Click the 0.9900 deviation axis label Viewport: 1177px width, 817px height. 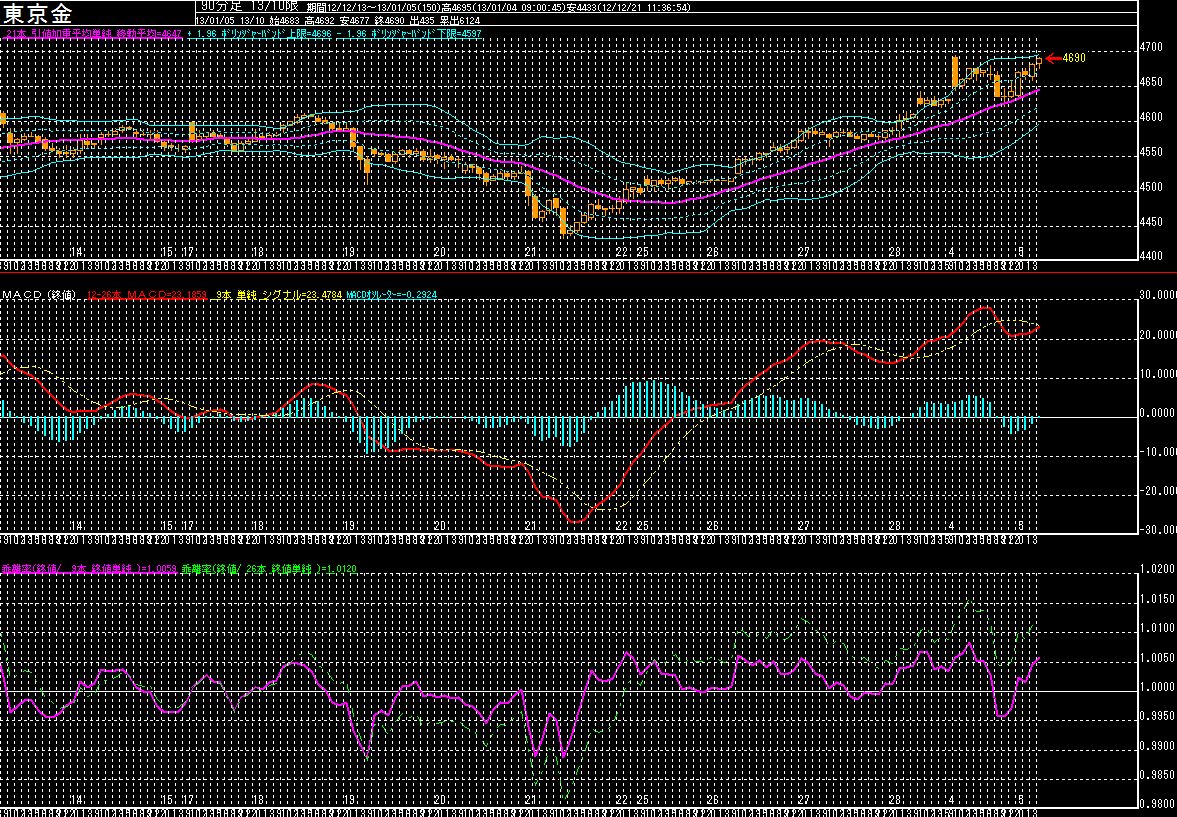click(x=1157, y=746)
